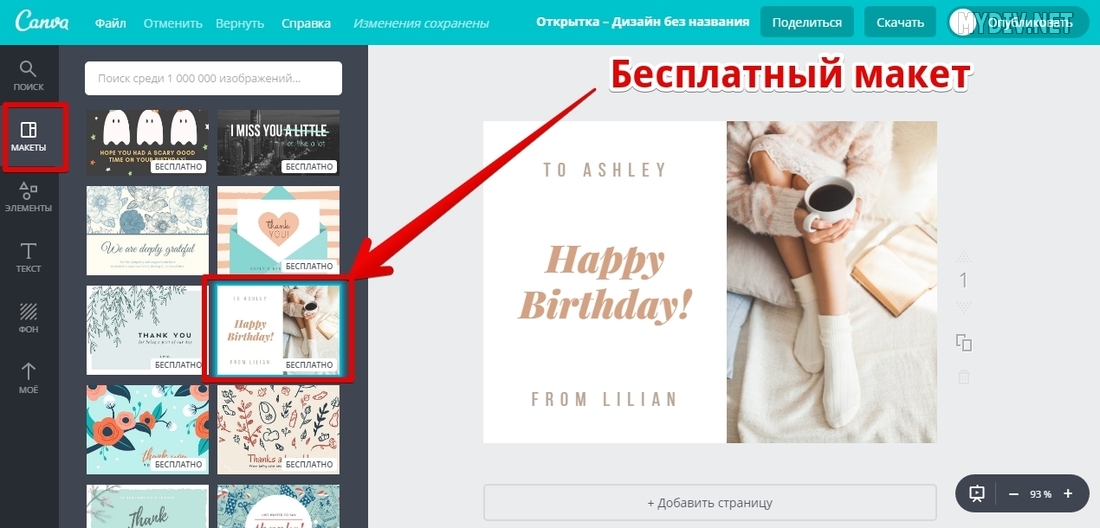Open the Поиск search panel icon
Image resolution: width=1100 pixels, height=528 pixels.
point(28,76)
